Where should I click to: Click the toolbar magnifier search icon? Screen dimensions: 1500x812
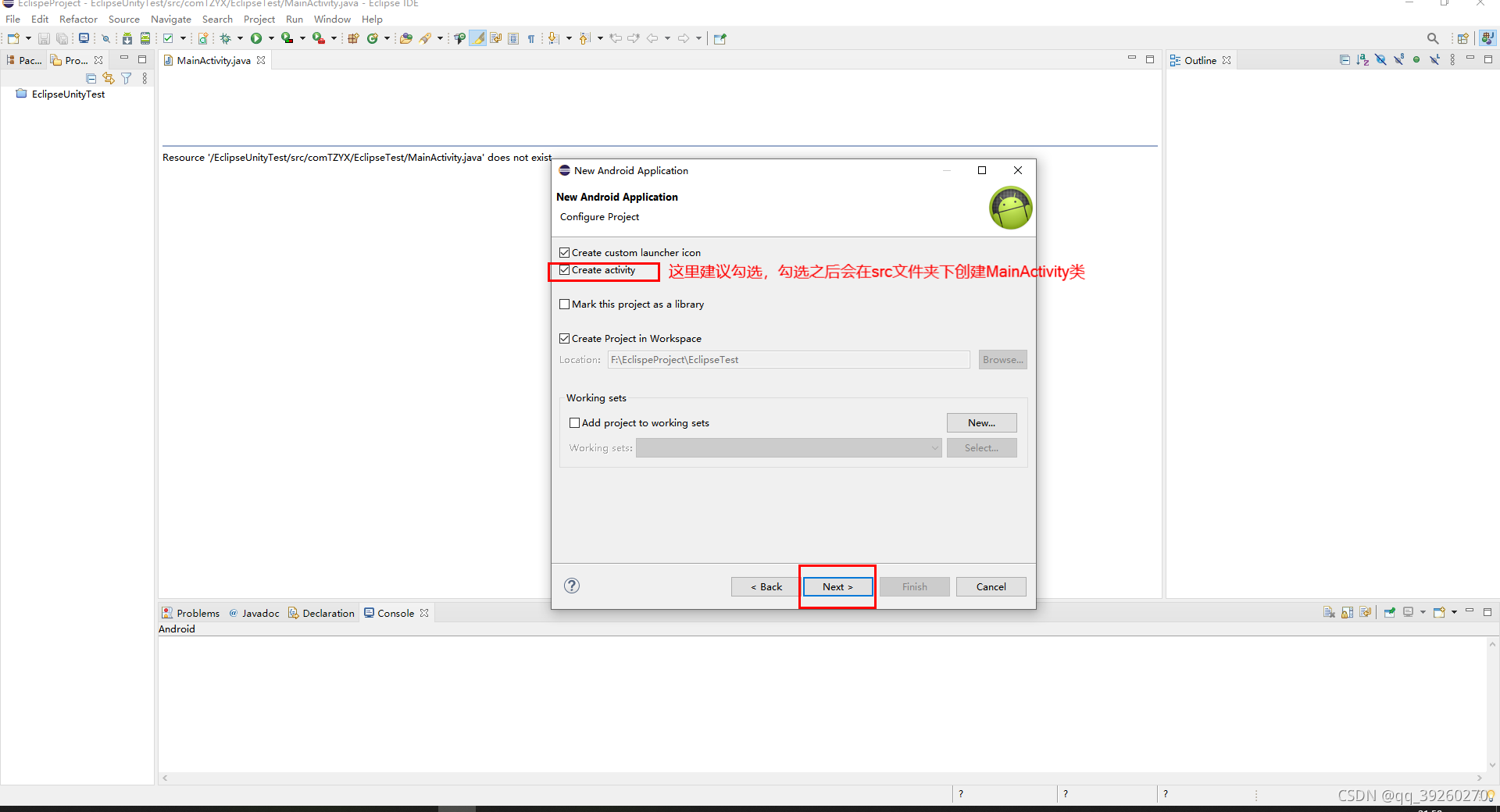tap(1432, 38)
